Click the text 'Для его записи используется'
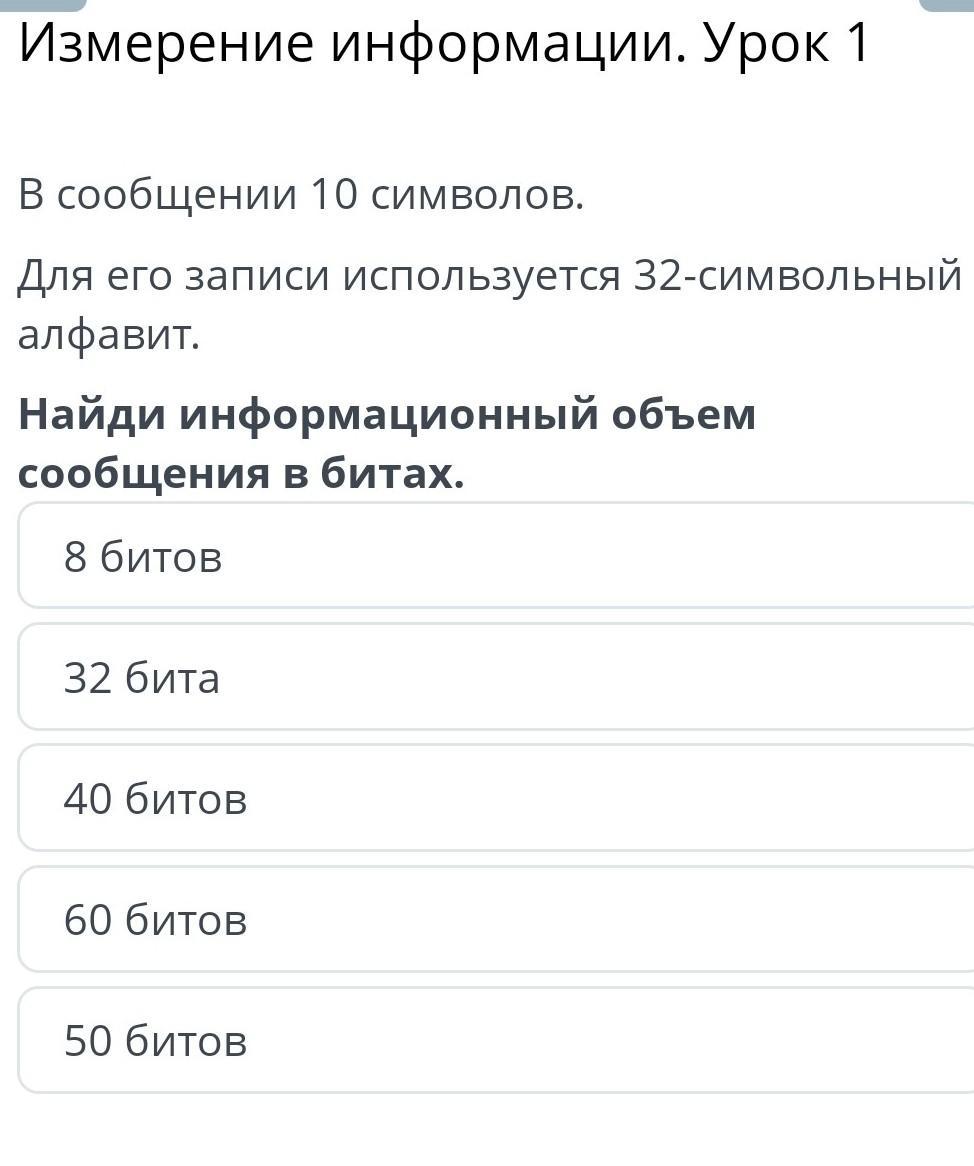This screenshot has height=1166, width=974. click(318, 276)
